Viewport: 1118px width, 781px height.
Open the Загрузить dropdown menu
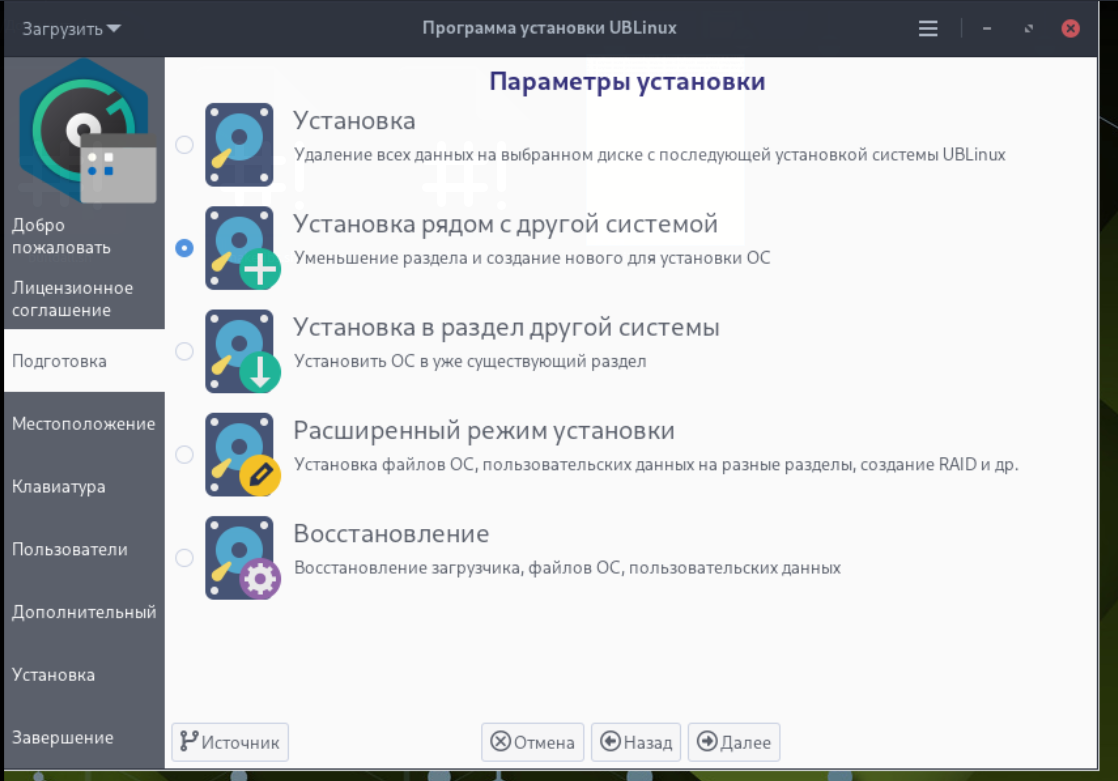tap(71, 29)
